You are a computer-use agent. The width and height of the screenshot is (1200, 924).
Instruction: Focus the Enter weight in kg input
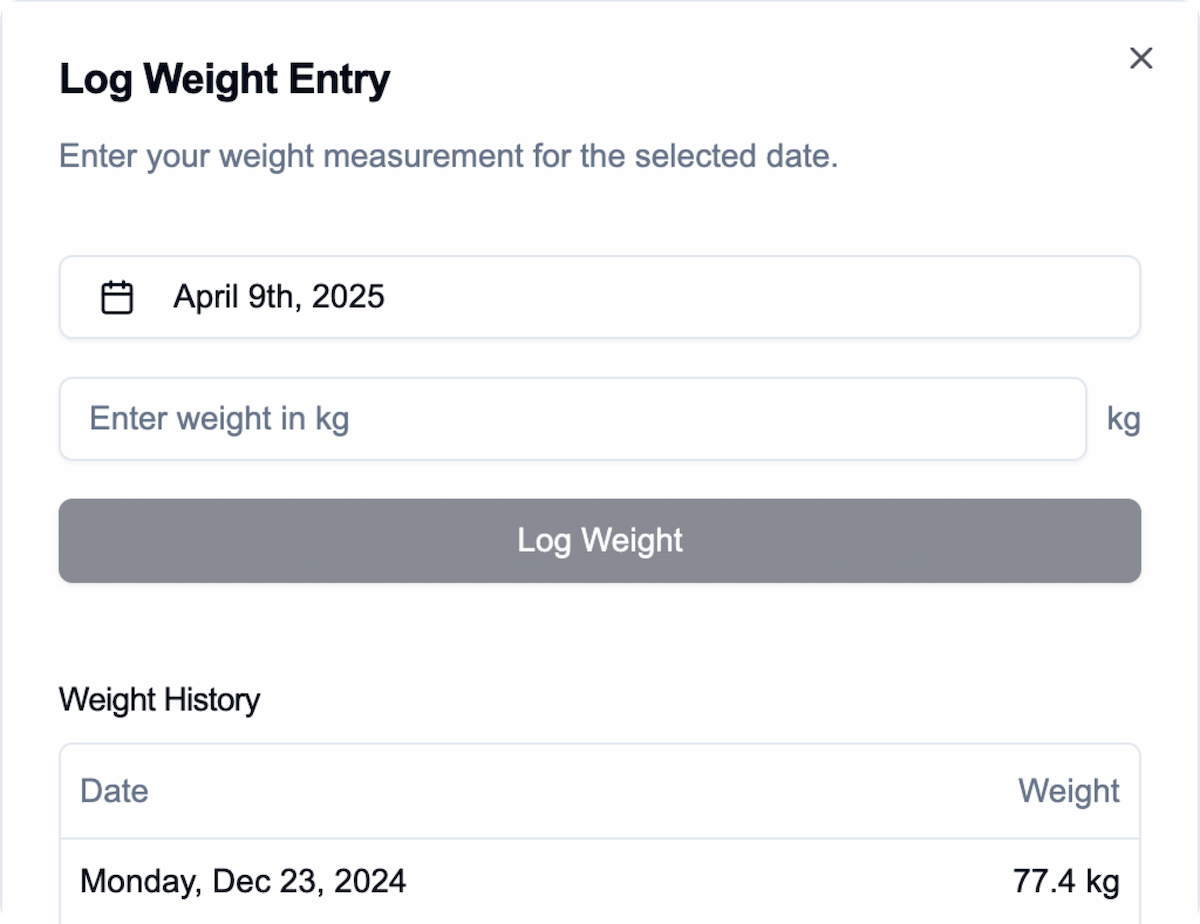(x=572, y=419)
